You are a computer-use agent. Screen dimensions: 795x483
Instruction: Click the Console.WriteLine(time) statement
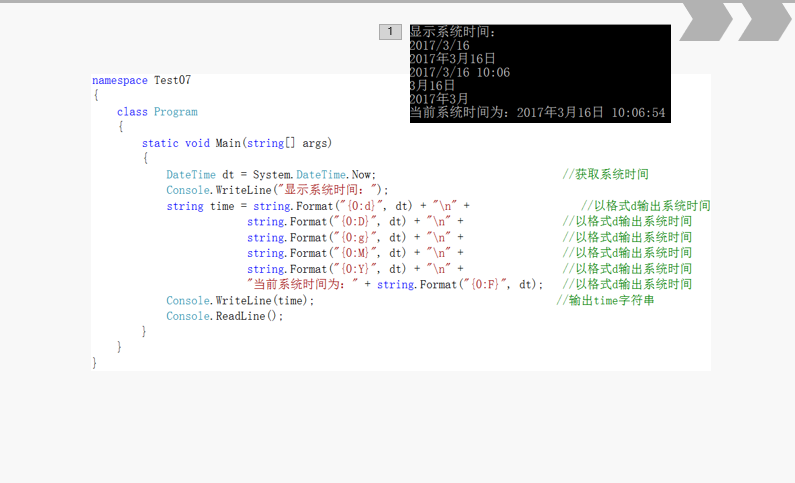click(x=240, y=301)
